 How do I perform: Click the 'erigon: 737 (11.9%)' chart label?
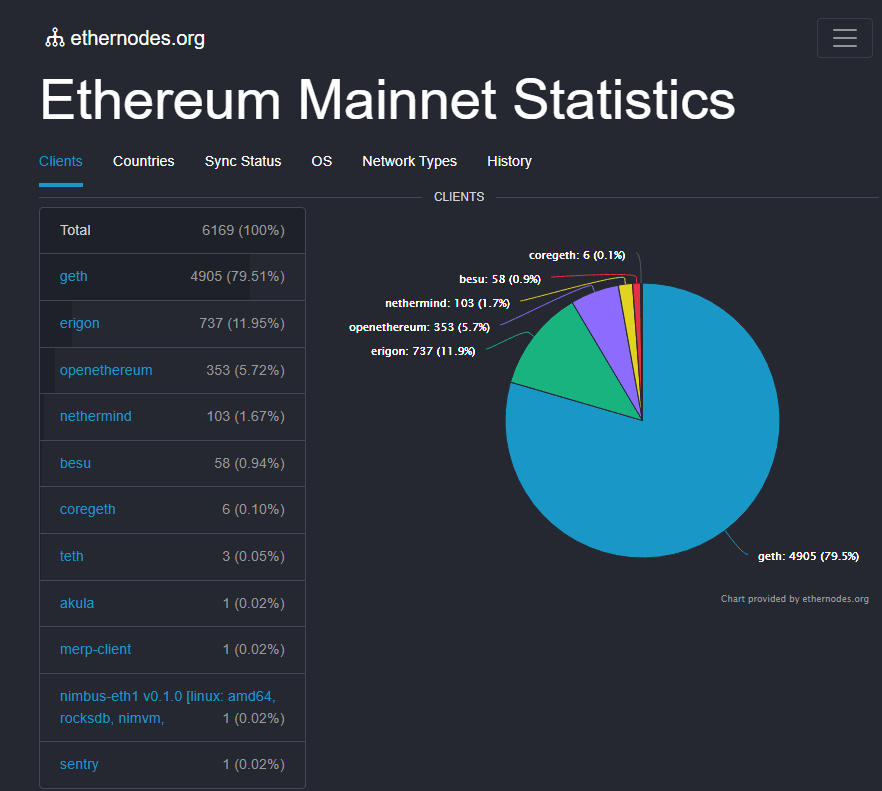(423, 352)
